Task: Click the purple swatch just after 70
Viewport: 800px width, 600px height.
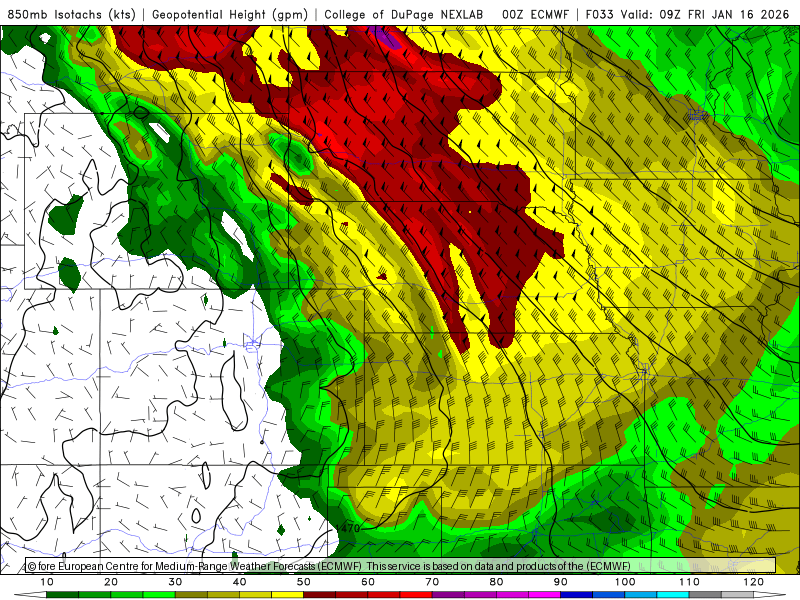Action: point(448,595)
